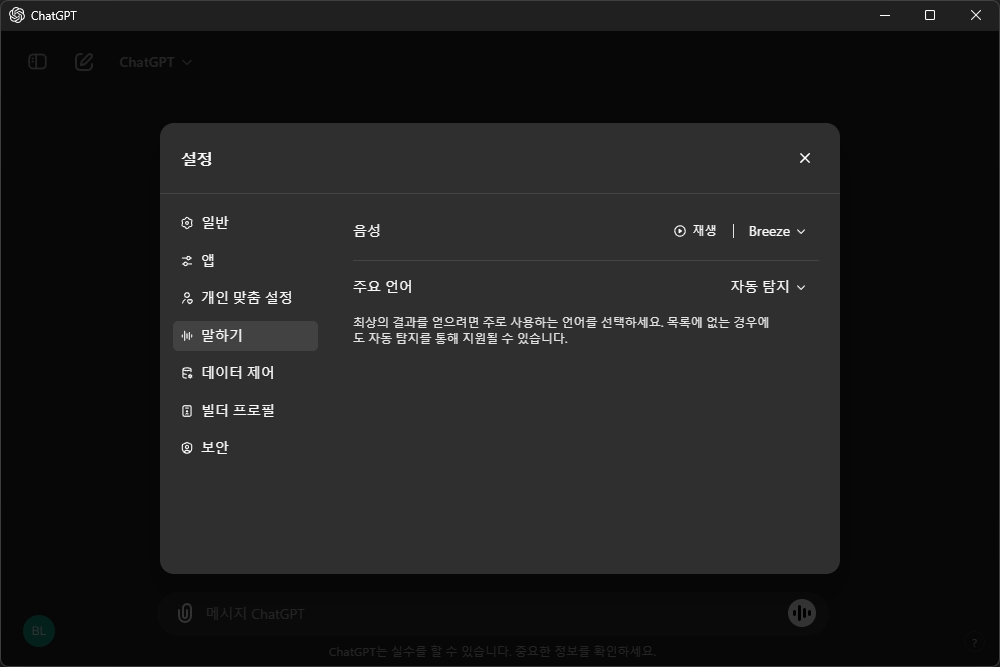
Task: Start a new chat with the compose icon
Action: (84, 62)
